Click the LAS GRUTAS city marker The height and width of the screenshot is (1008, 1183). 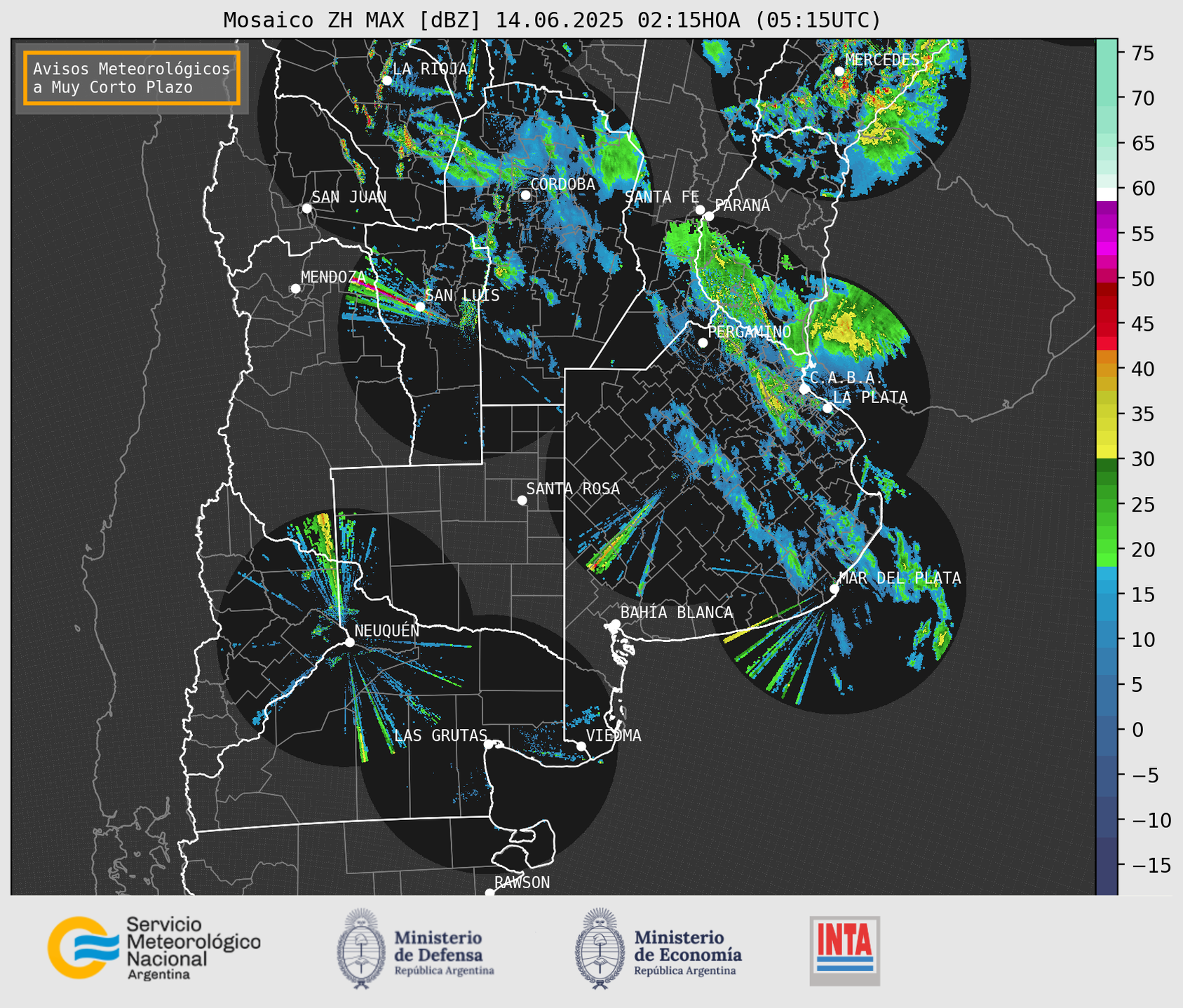[x=488, y=744]
